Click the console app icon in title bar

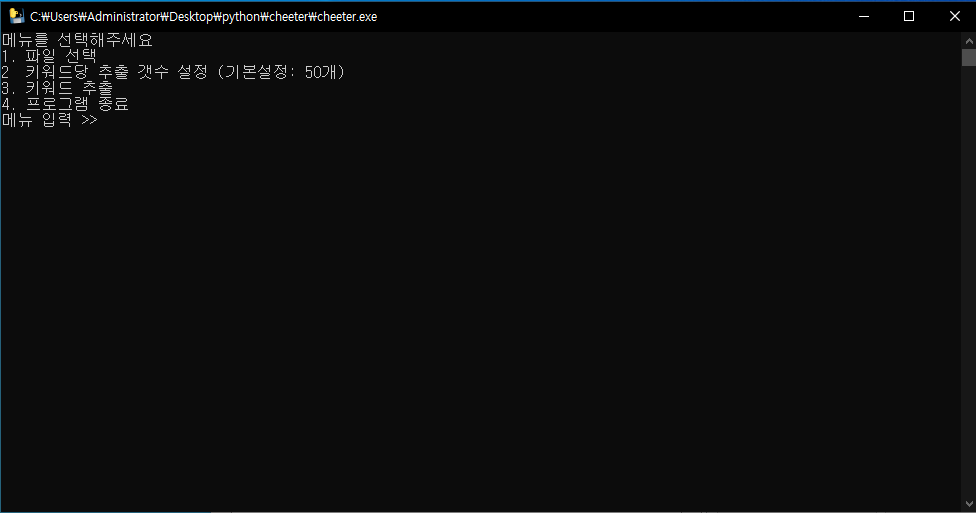(x=16, y=16)
